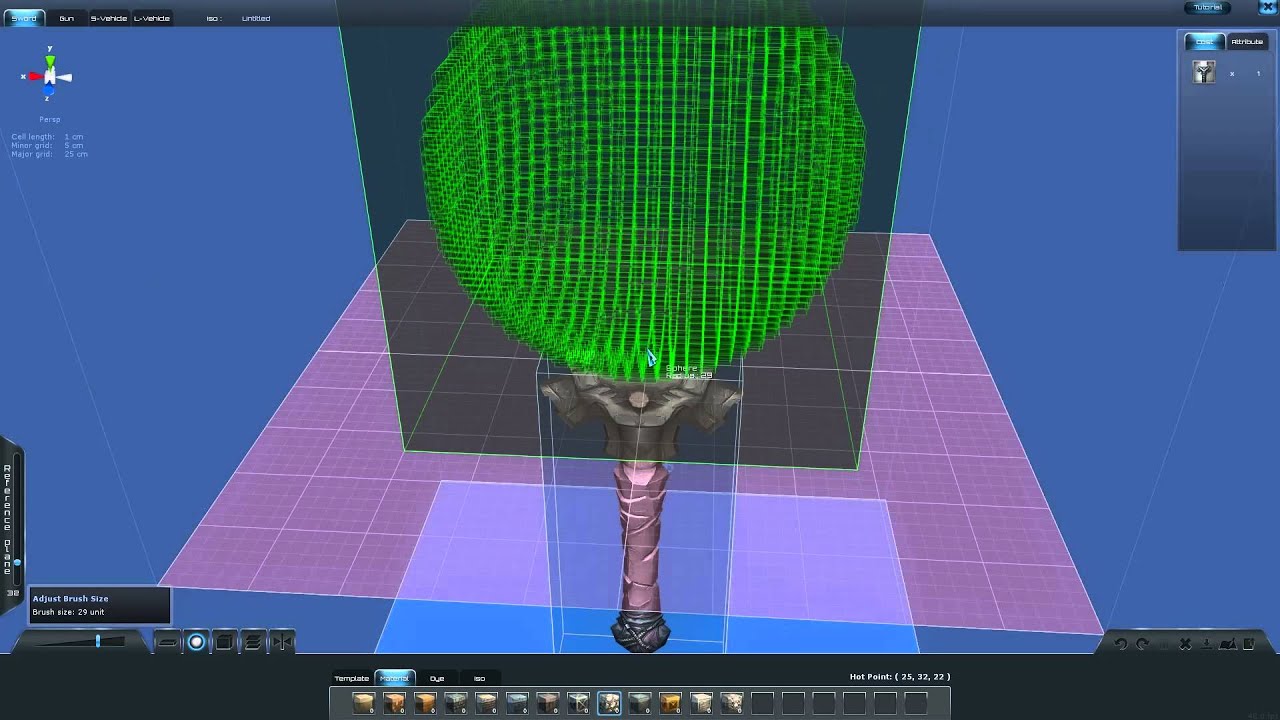This screenshot has height=720, width=1280.
Task: Click the Untitled iso name field
Action: tap(256, 18)
